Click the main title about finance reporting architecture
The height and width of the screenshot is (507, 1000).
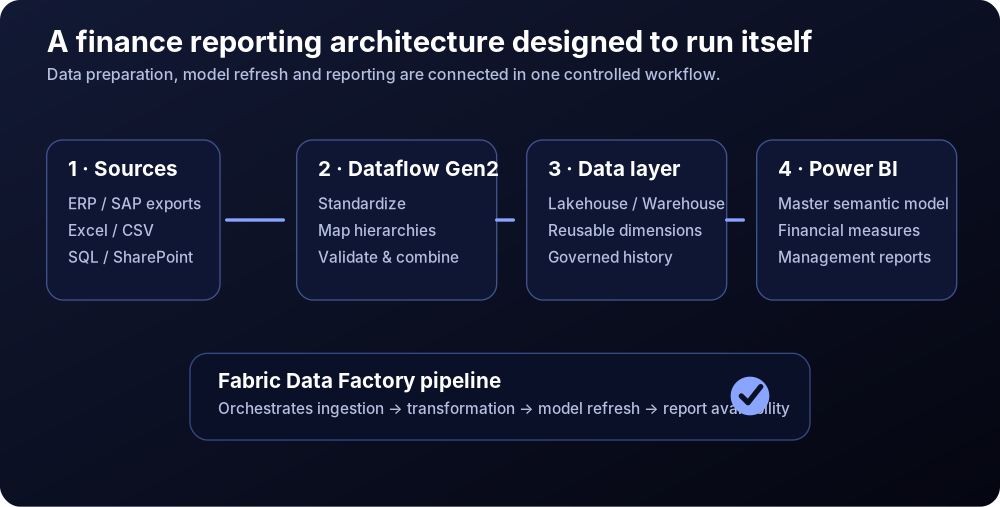429,42
